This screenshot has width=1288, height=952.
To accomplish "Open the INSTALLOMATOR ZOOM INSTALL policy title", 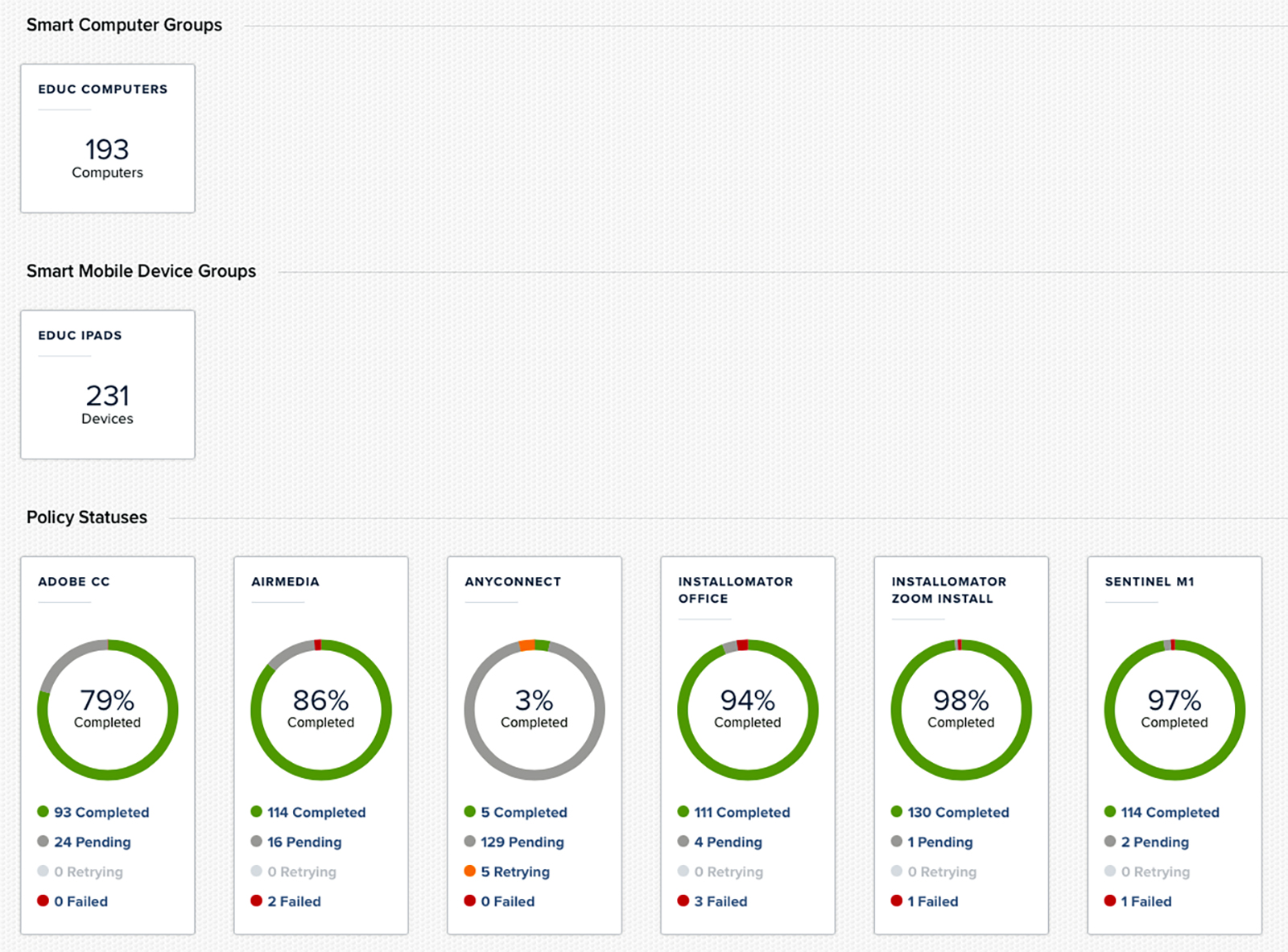I will pyautogui.click(x=948, y=590).
